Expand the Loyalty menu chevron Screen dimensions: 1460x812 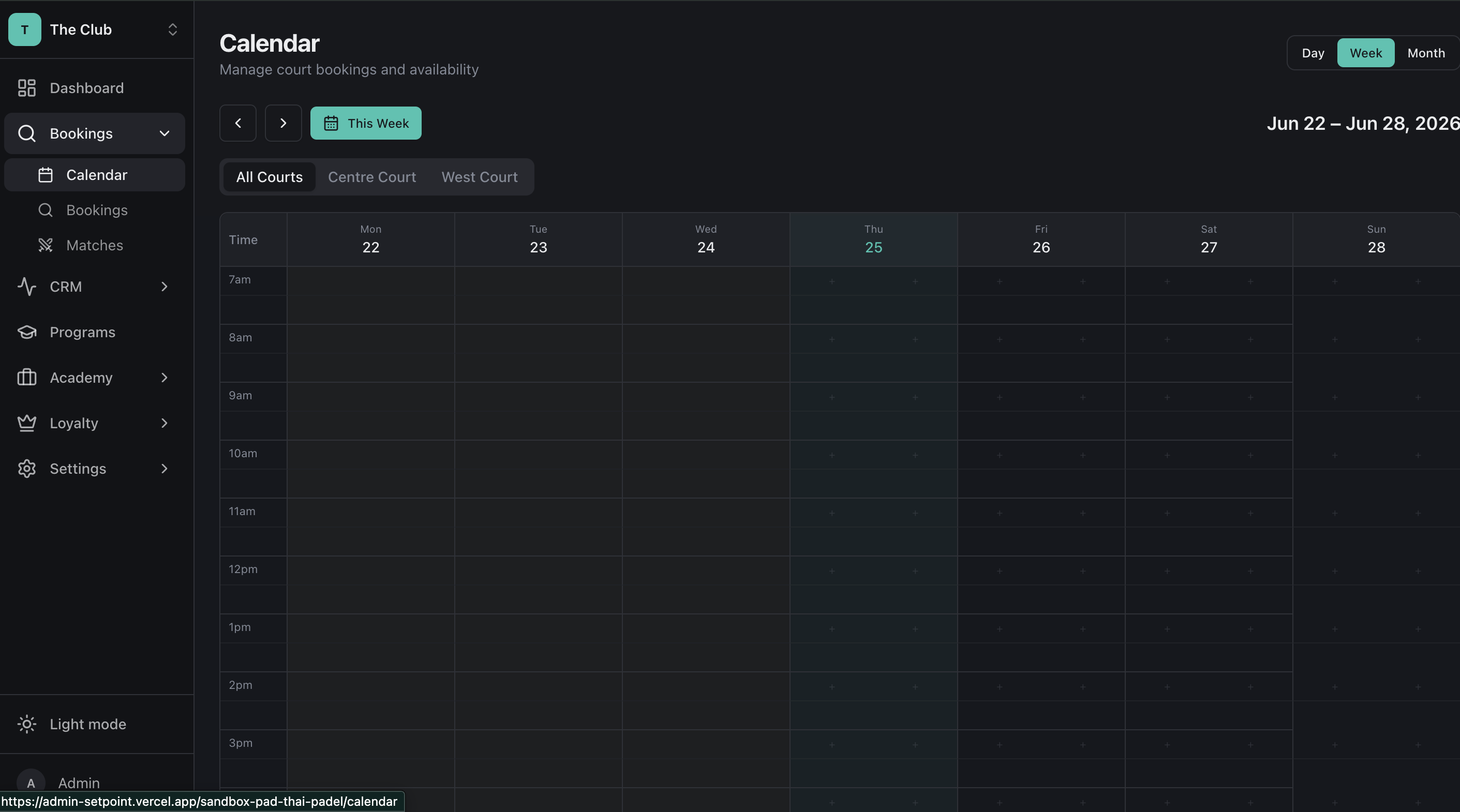pyautogui.click(x=165, y=423)
